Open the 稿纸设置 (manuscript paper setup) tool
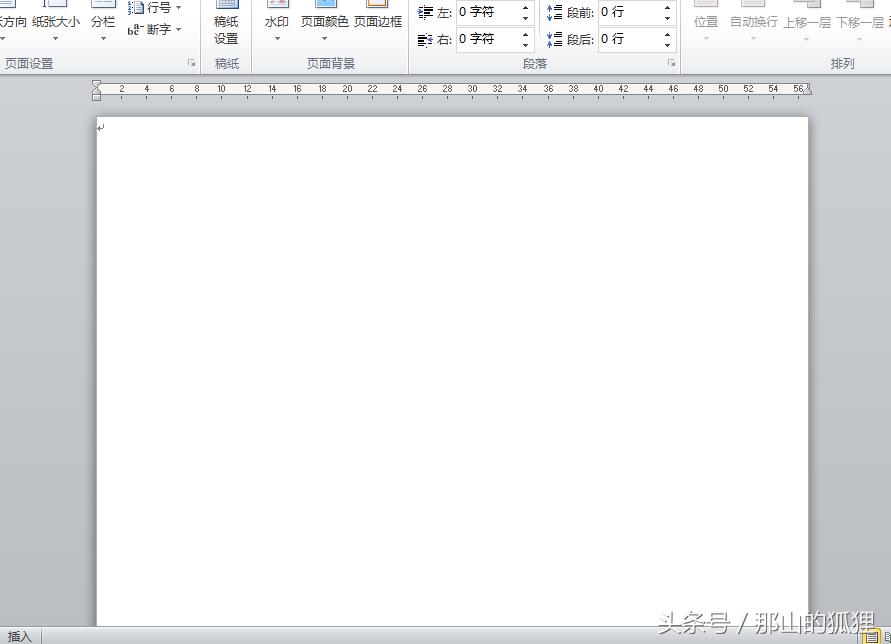Image resolution: width=891 pixels, height=644 pixels. tap(226, 22)
